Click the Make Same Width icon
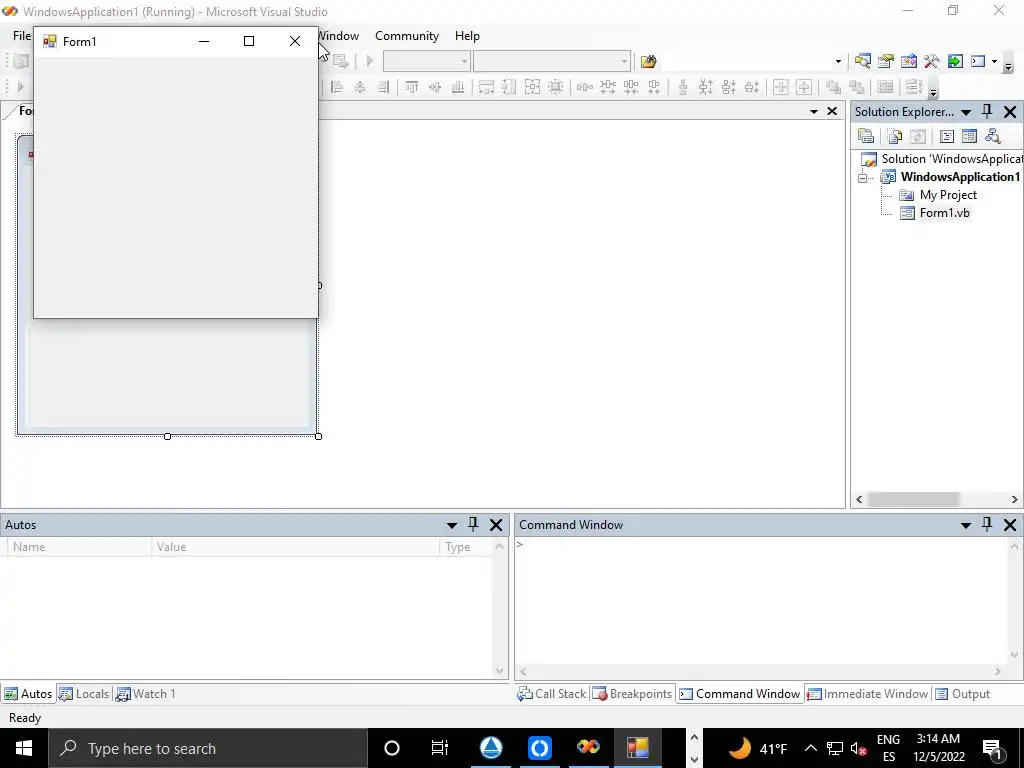 tap(486, 87)
